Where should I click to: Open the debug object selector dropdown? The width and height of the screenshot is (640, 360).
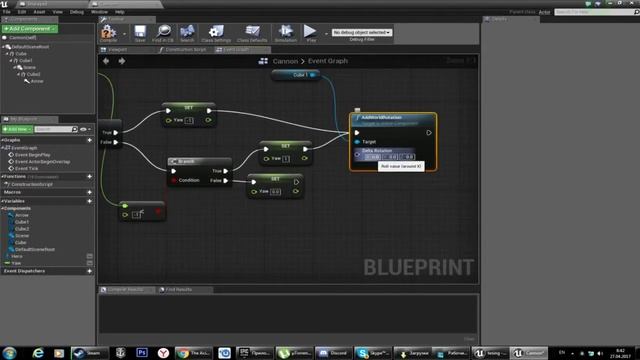tap(362, 32)
